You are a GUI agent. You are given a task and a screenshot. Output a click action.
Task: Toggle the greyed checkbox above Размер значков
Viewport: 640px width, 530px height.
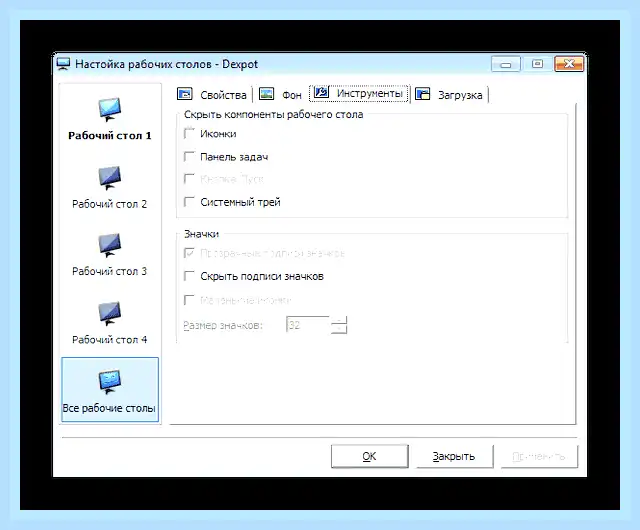tap(189, 300)
